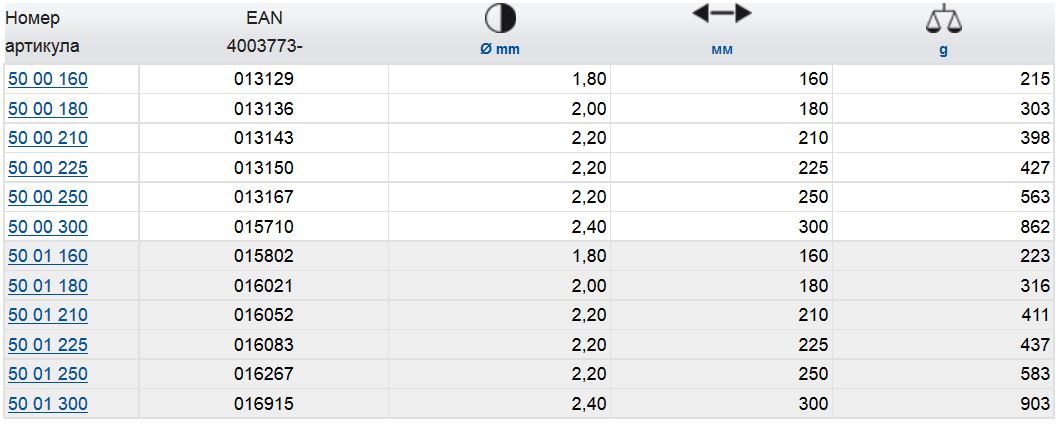Click the double-arrow length icon
1062x424 pixels.
pyautogui.click(x=721, y=14)
